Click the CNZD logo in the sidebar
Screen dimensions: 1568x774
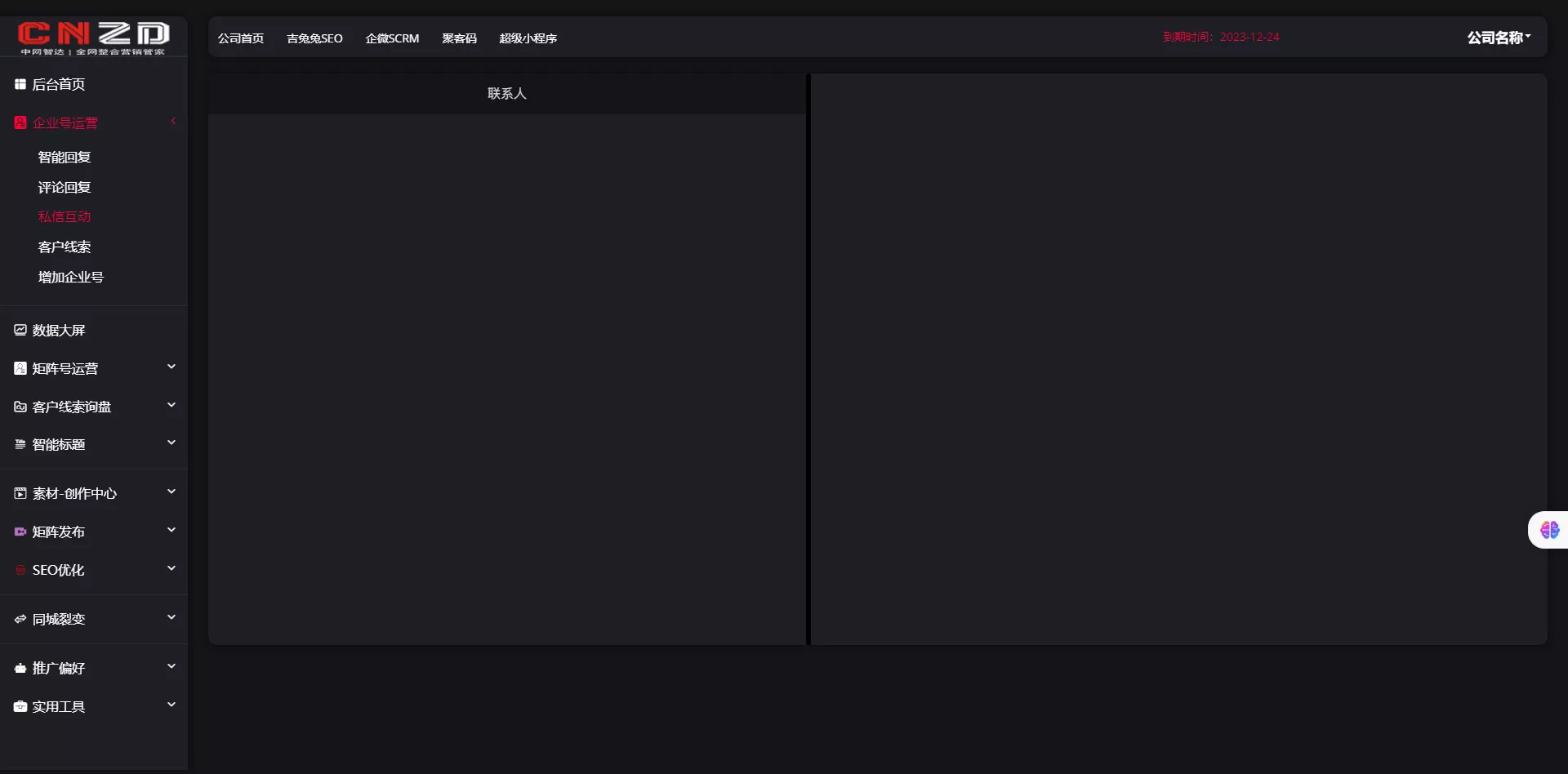point(93,37)
